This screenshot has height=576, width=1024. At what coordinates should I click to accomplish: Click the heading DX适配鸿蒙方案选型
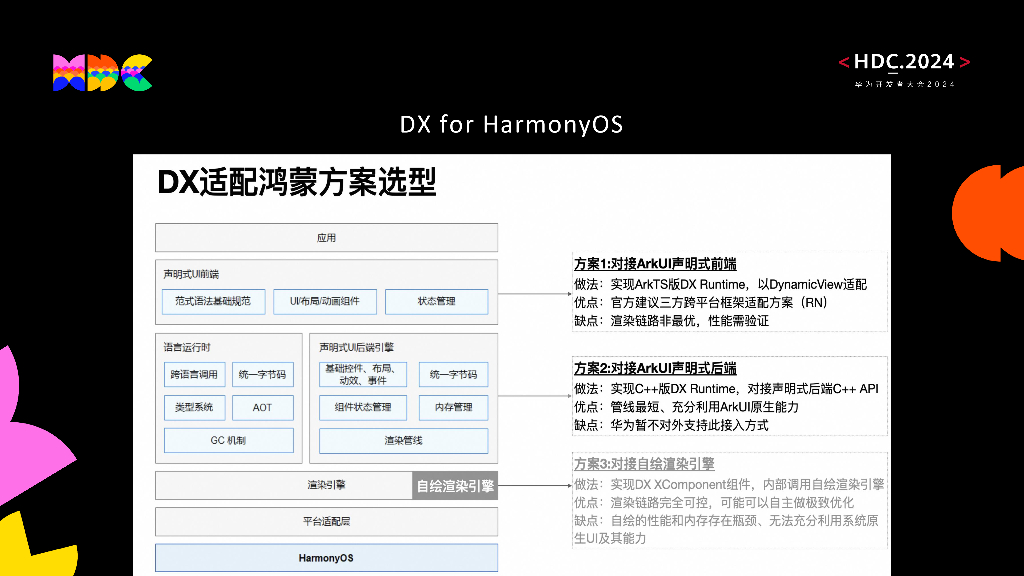pyautogui.click(x=296, y=182)
